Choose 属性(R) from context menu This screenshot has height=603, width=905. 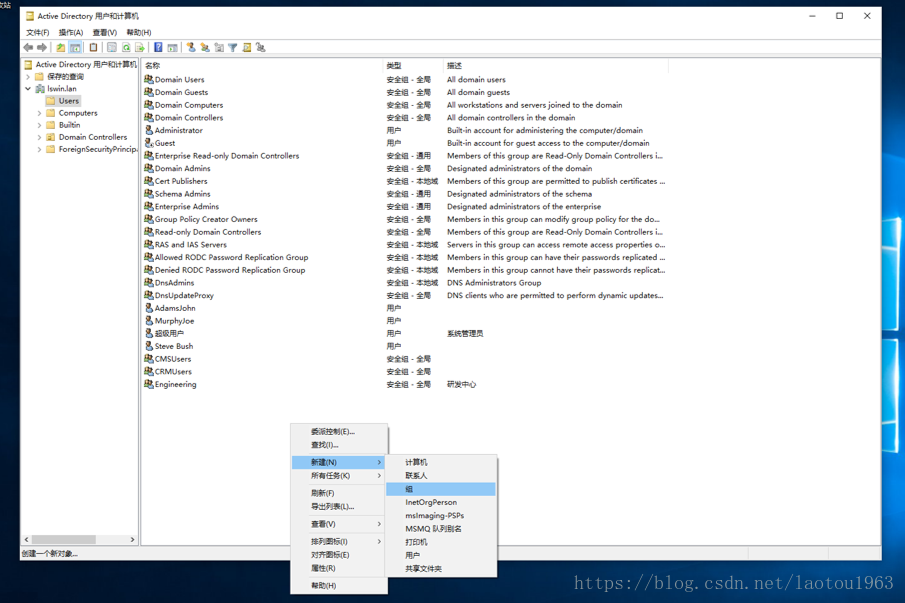tap(339, 568)
